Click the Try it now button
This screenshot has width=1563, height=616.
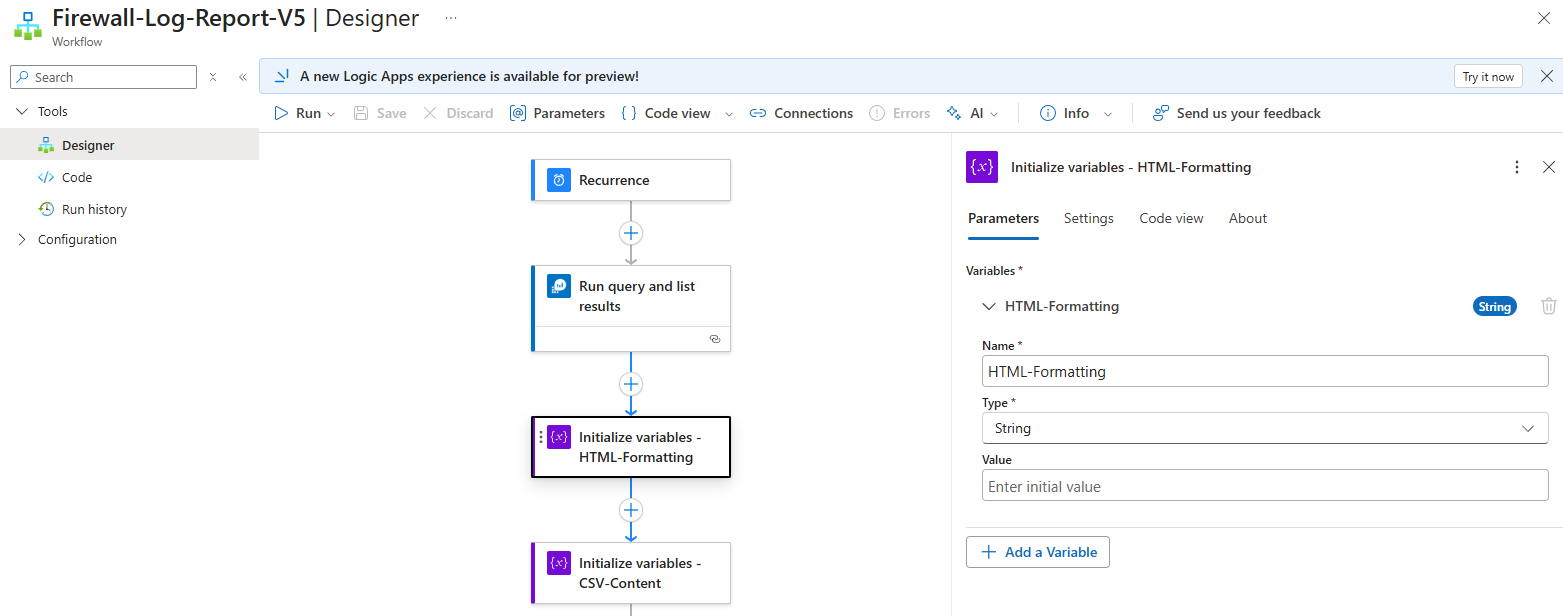(1487, 76)
